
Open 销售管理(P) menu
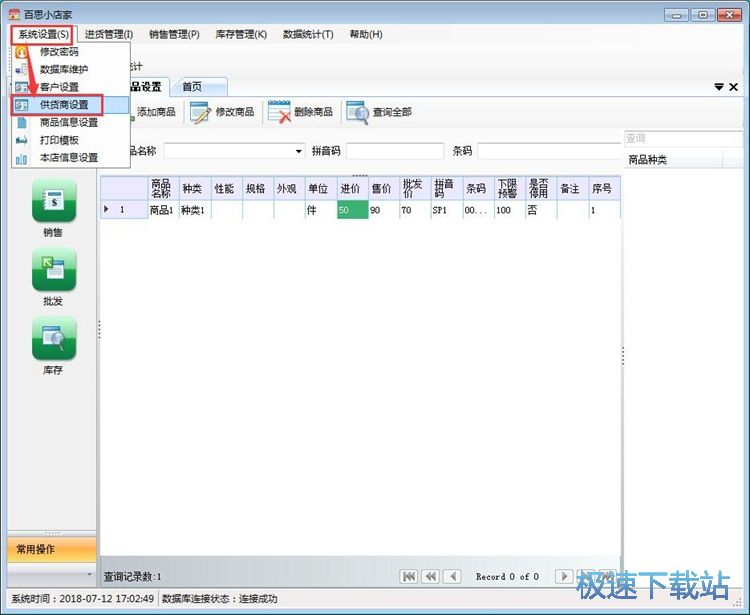[x=174, y=34]
